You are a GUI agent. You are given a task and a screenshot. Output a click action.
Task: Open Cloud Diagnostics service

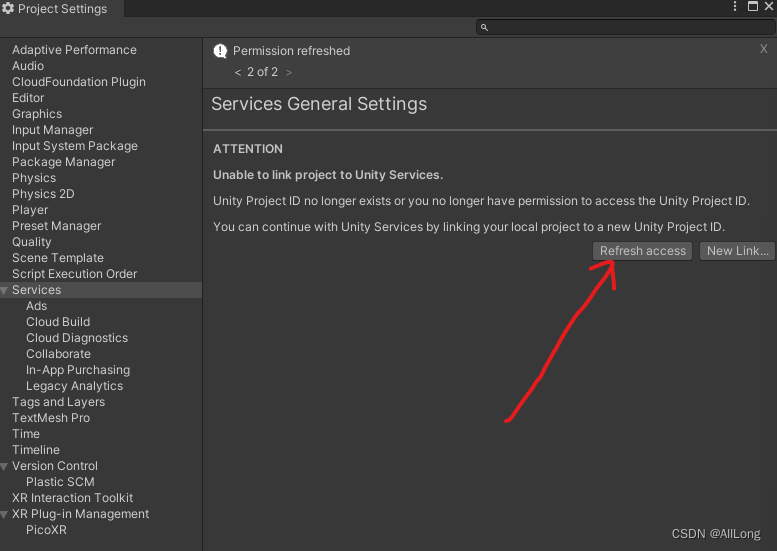coord(77,338)
